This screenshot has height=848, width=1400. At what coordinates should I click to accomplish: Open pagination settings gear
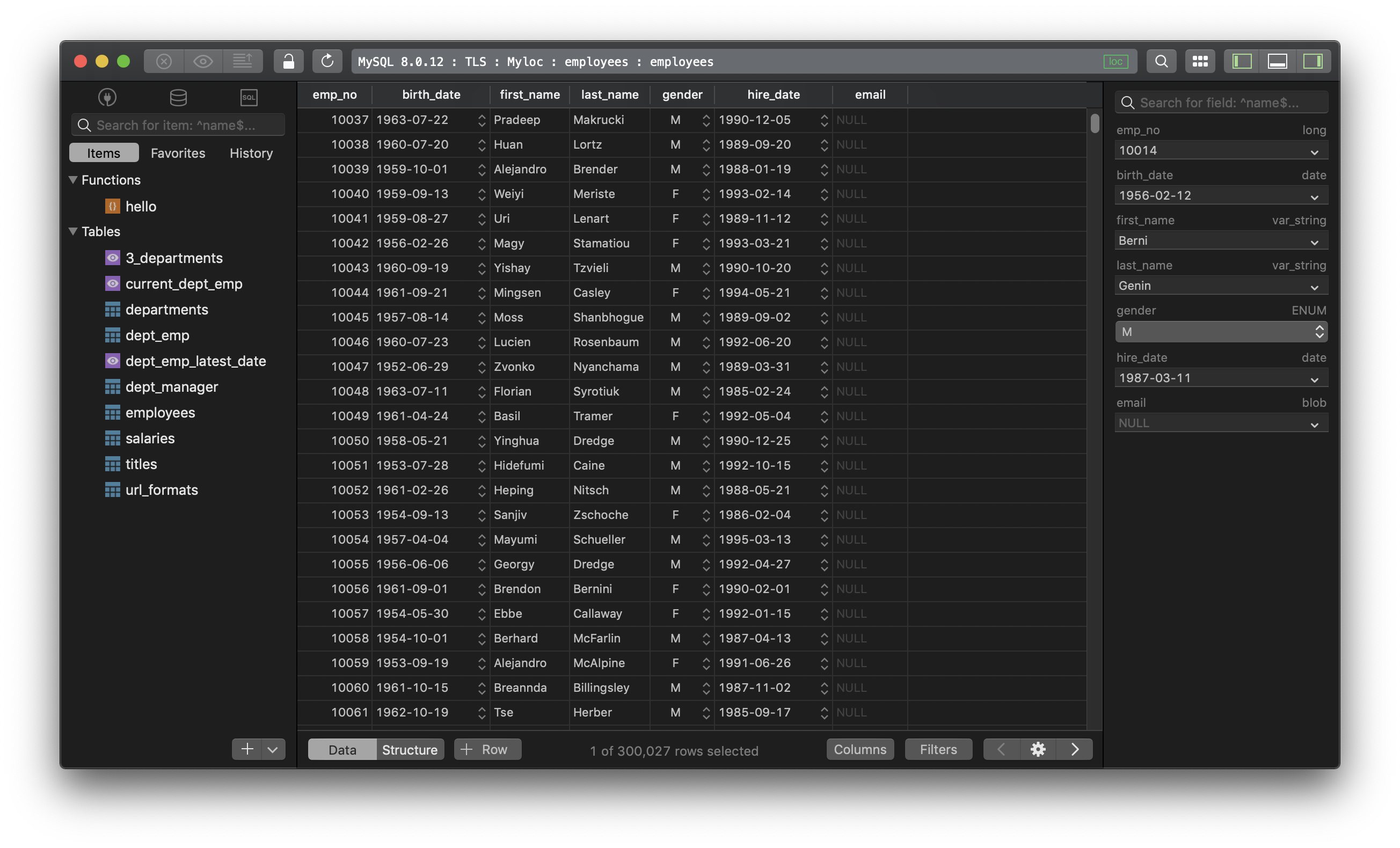pyautogui.click(x=1038, y=749)
